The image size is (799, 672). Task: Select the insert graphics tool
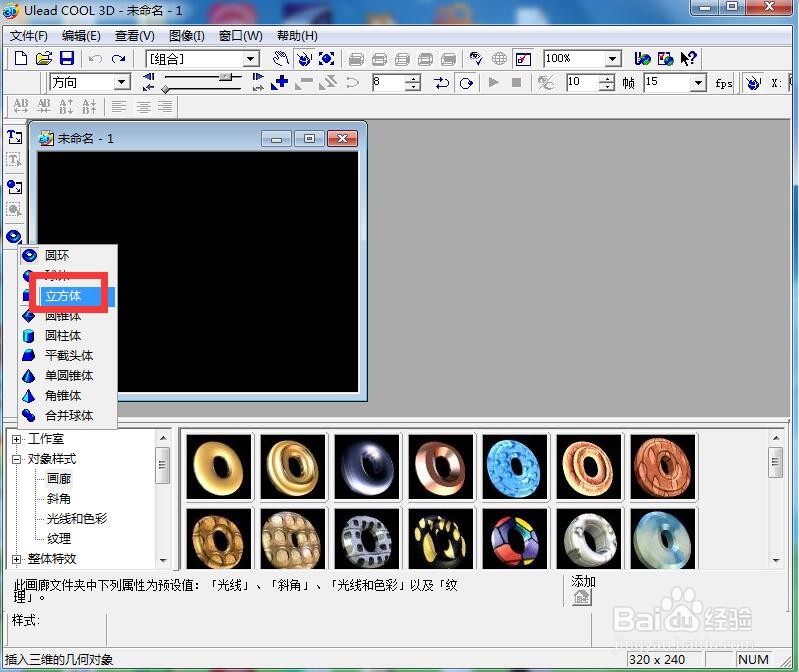point(15,187)
